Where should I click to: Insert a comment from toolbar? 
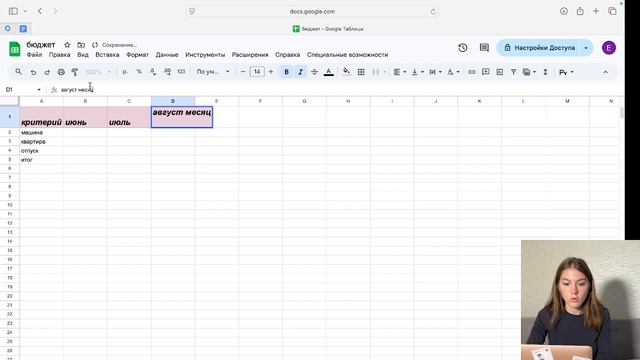tap(485, 72)
